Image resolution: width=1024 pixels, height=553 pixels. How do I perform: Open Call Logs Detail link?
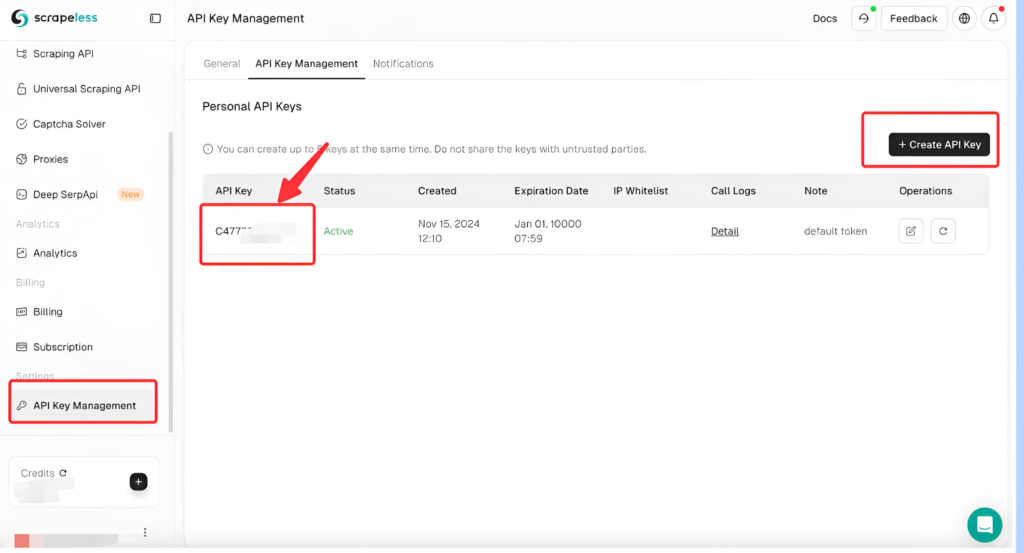click(x=725, y=231)
